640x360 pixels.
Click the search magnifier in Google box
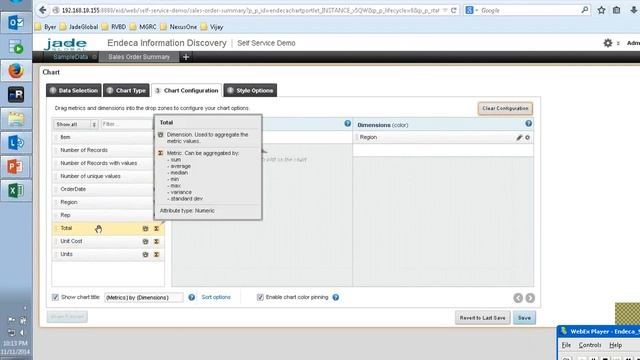pyautogui.click(x=584, y=10)
